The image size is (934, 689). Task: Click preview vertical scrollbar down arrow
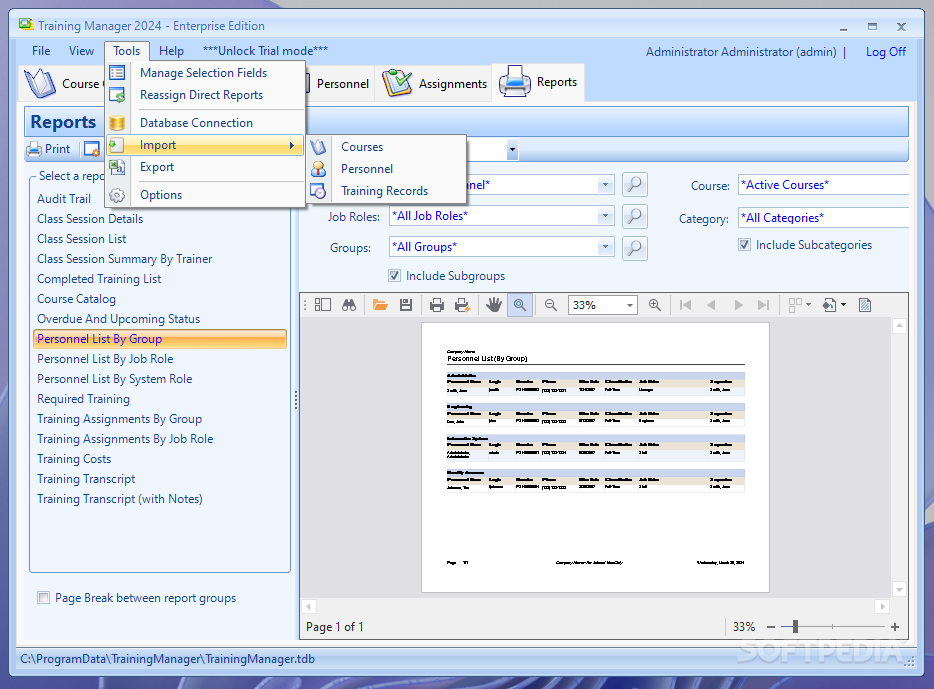coord(899,590)
